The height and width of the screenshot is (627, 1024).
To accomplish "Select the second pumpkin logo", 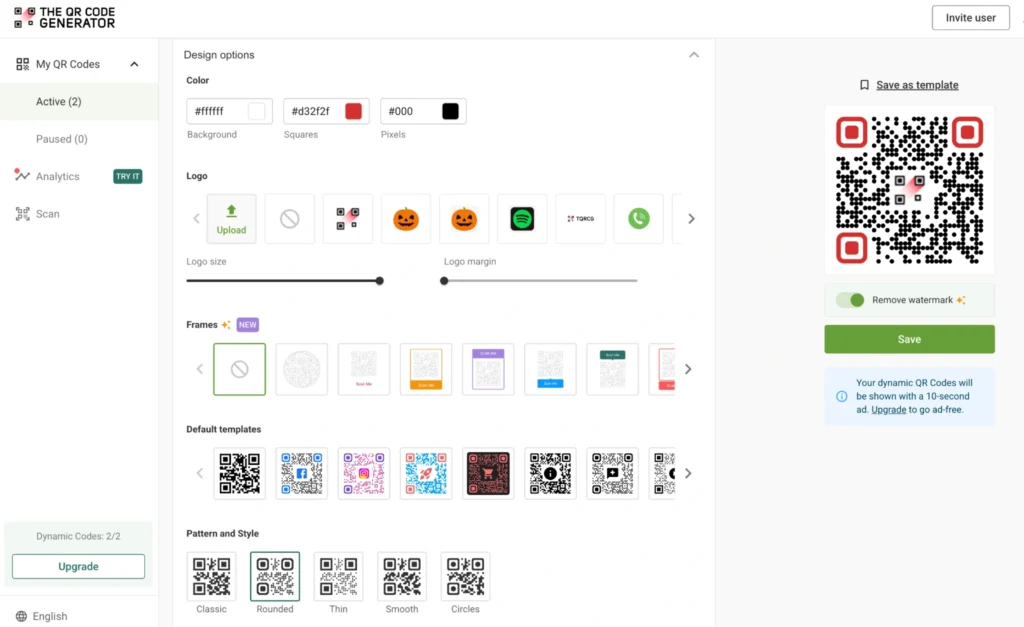I will pyautogui.click(x=464, y=219).
